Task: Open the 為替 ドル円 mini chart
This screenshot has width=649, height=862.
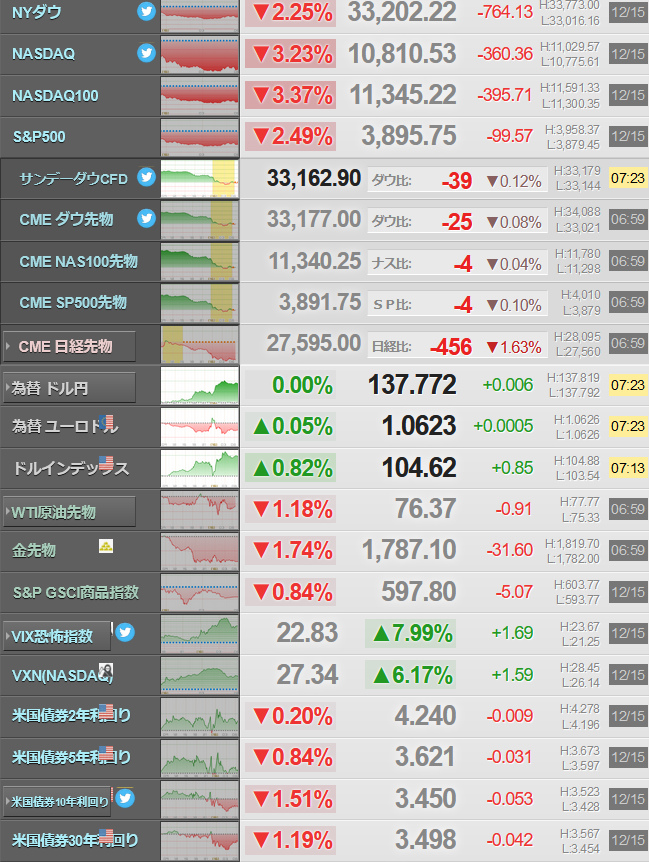Action: coord(200,386)
